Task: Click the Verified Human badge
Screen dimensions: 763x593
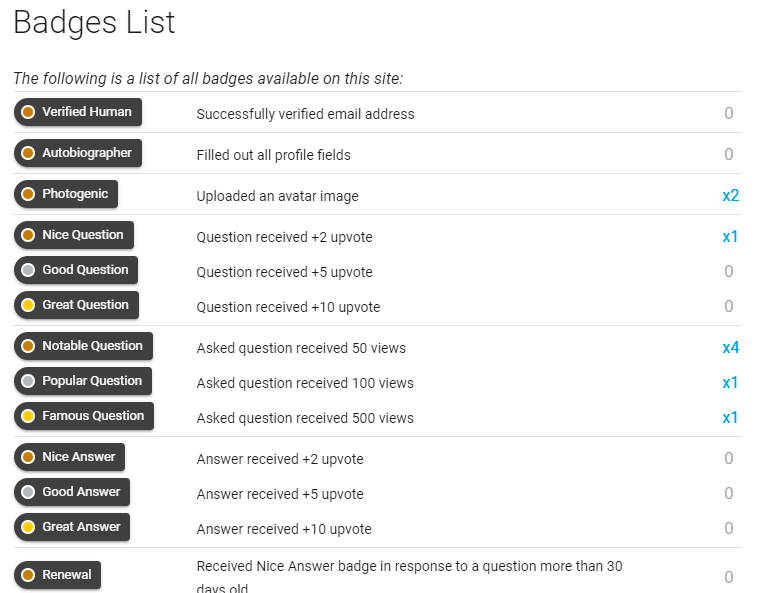Action: click(78, 112)
